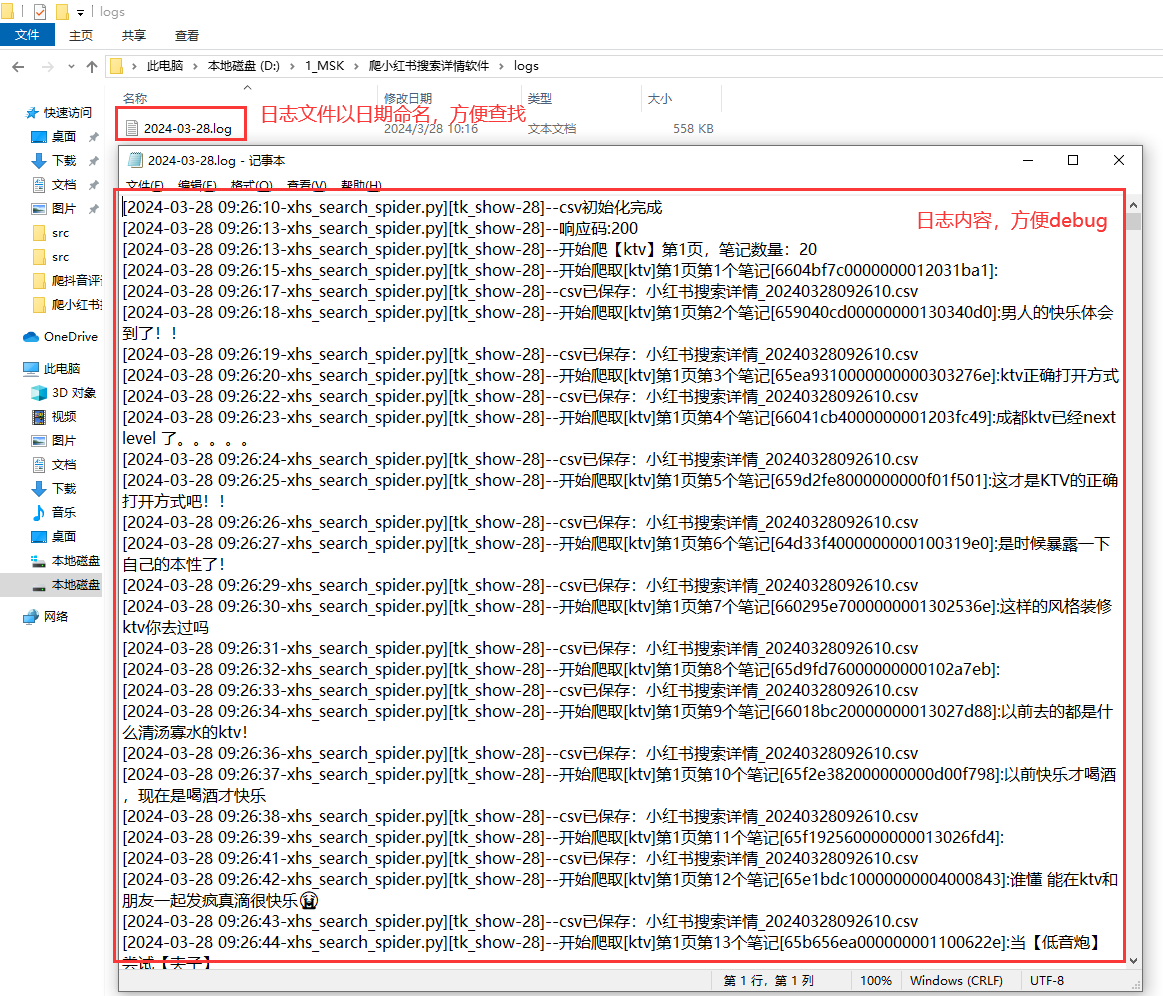Open pinned 桌面 under quick access
Viewport: 1163px width, 996px height.
pos(64,136)
